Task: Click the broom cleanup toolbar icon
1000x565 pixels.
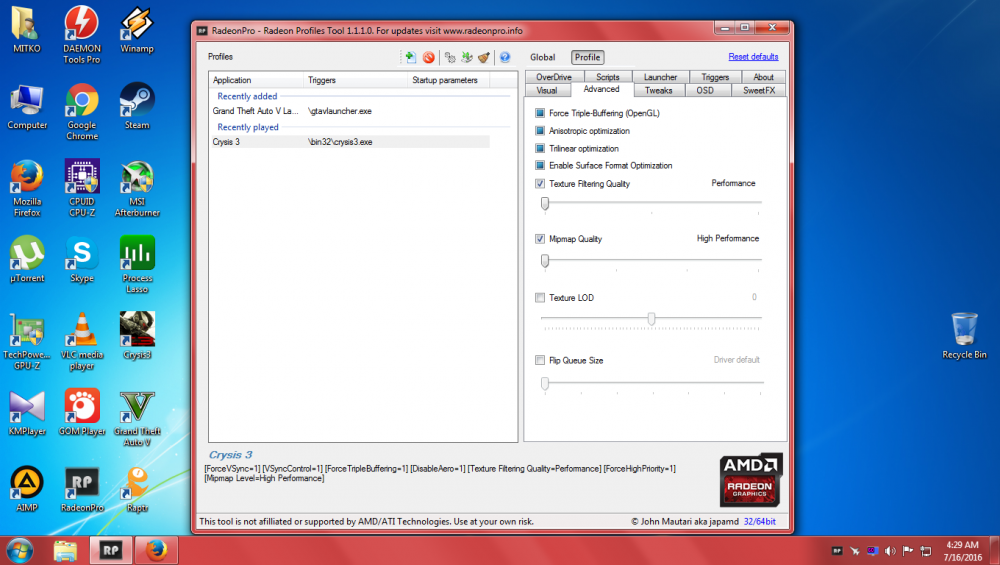Action: pos(484,57)
